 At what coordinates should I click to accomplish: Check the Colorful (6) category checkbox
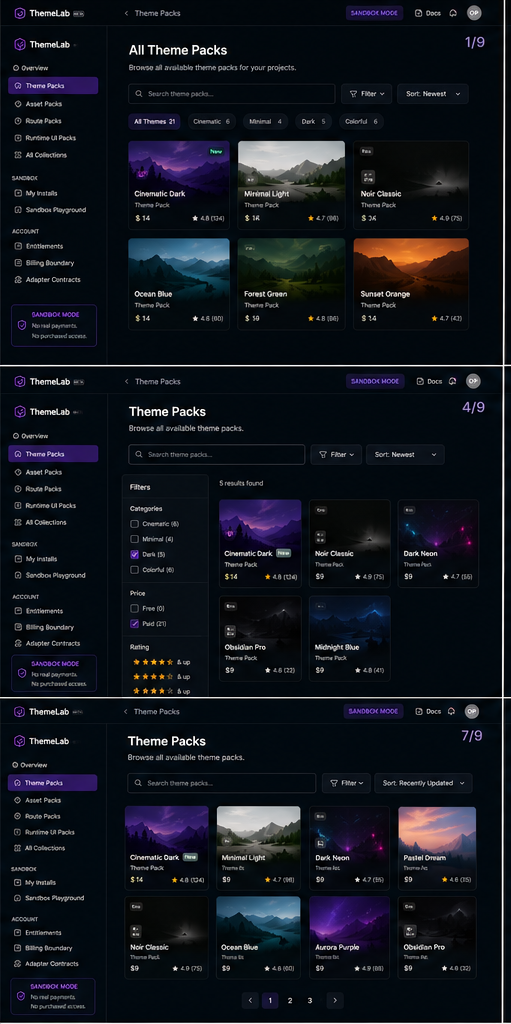click(x=135, y=569)
